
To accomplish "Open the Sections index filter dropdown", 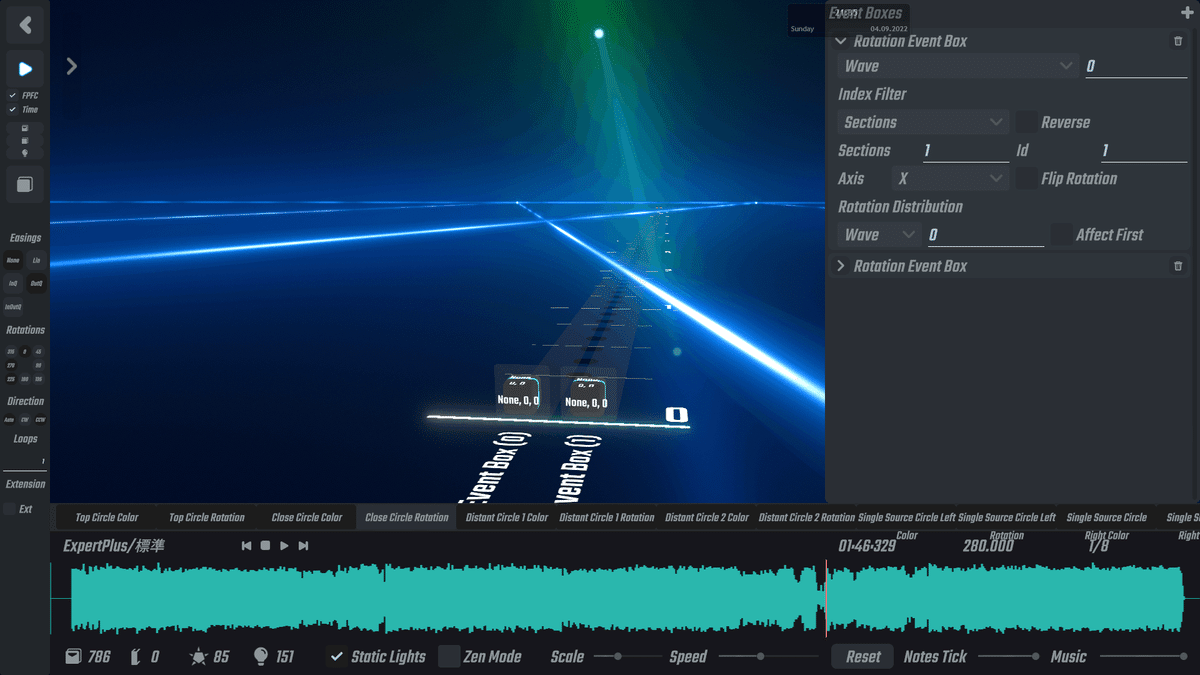I will [x=923, y=122].
